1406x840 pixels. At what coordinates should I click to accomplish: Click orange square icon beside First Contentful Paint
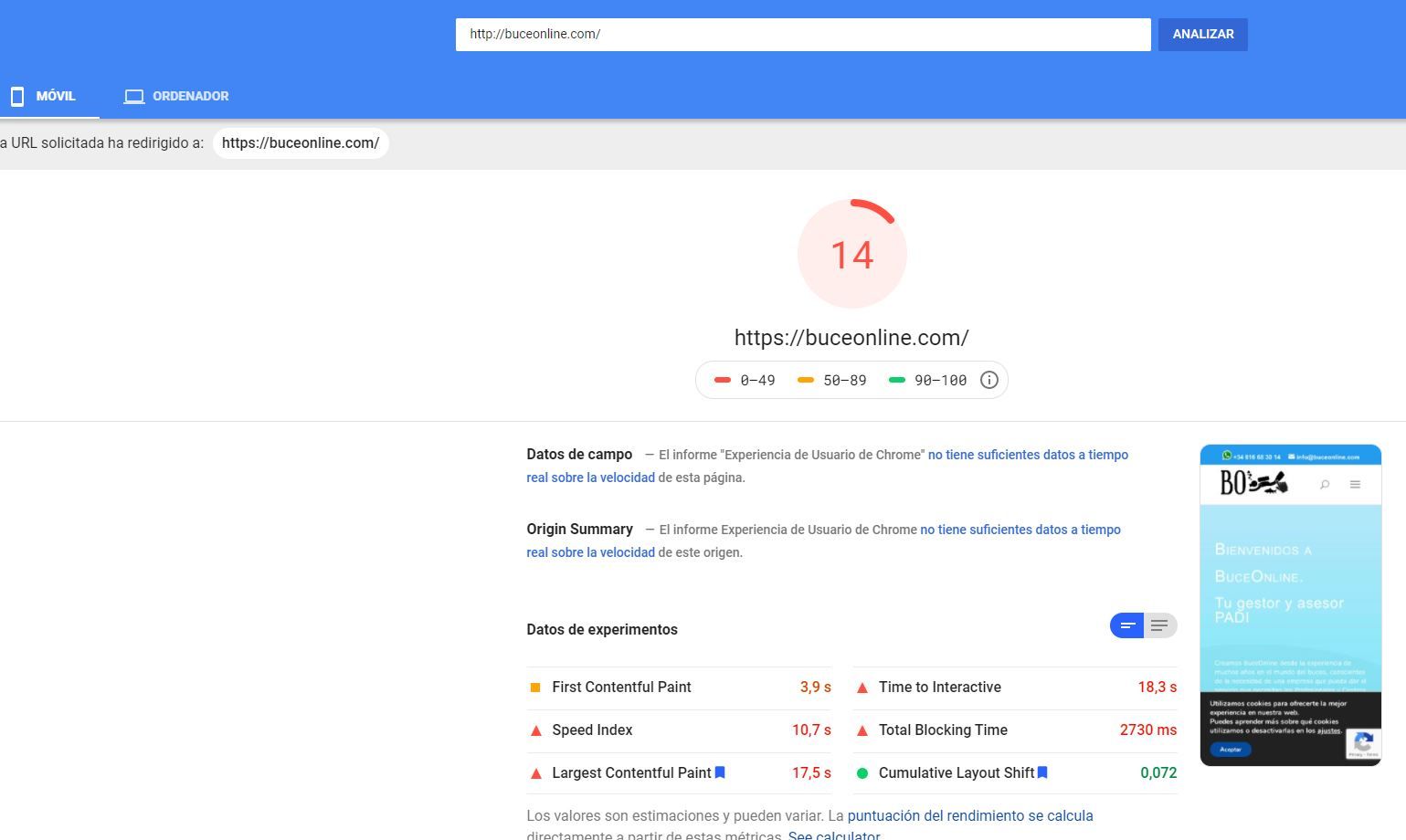535,688
